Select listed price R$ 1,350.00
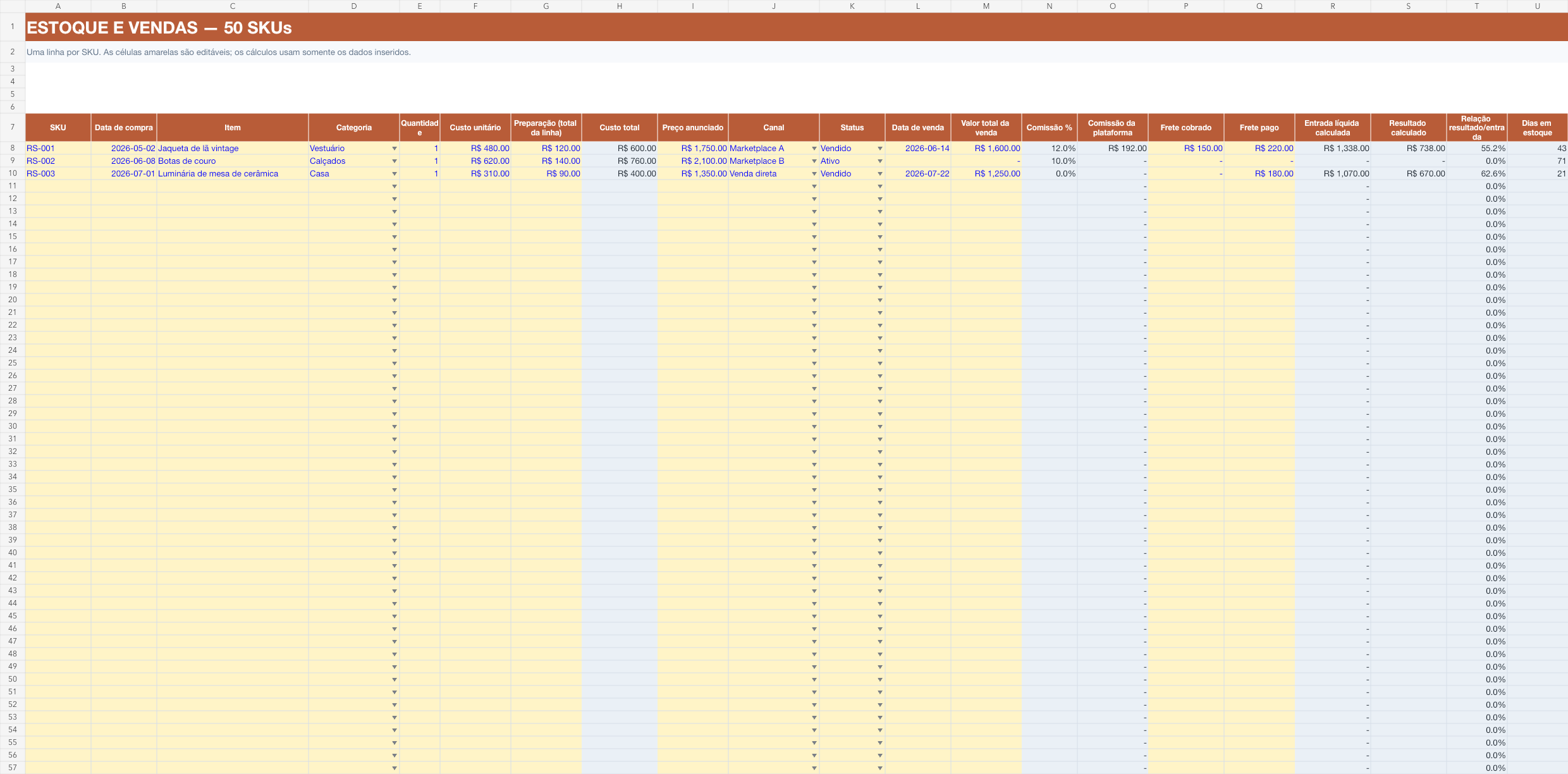 tap(693, 173)
